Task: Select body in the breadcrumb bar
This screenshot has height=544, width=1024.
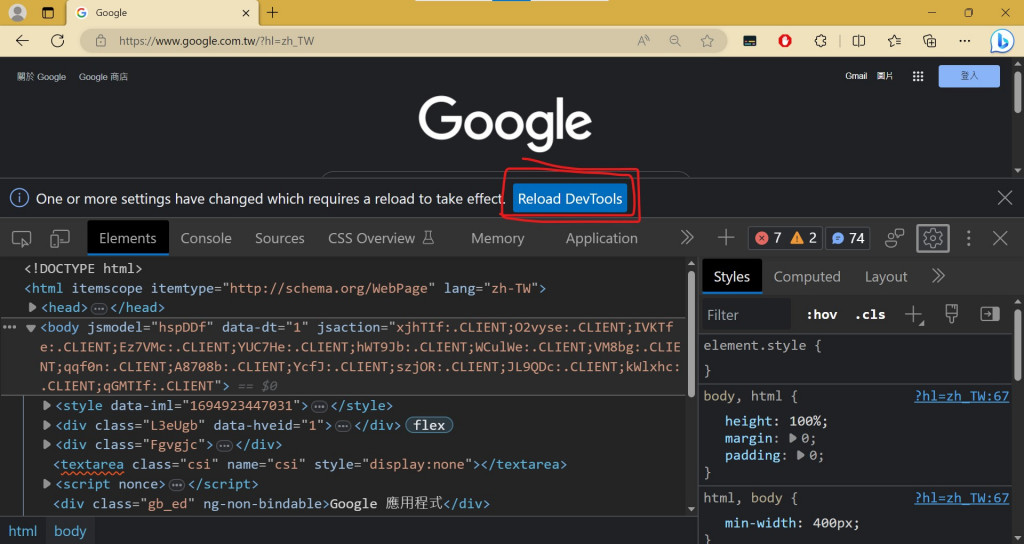Action: click(70, 531)
